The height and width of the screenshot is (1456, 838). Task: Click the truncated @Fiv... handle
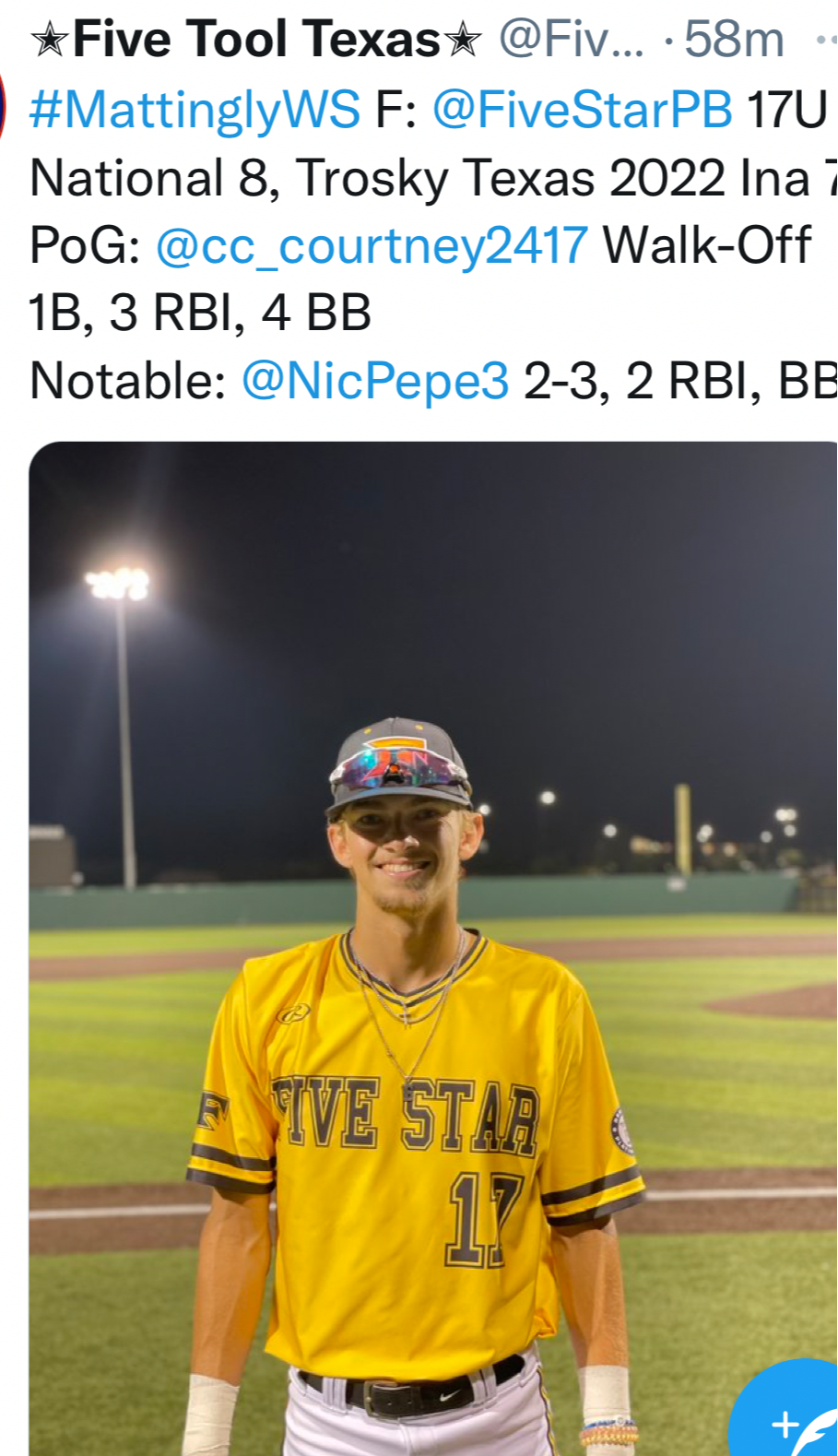pos(571,40)
